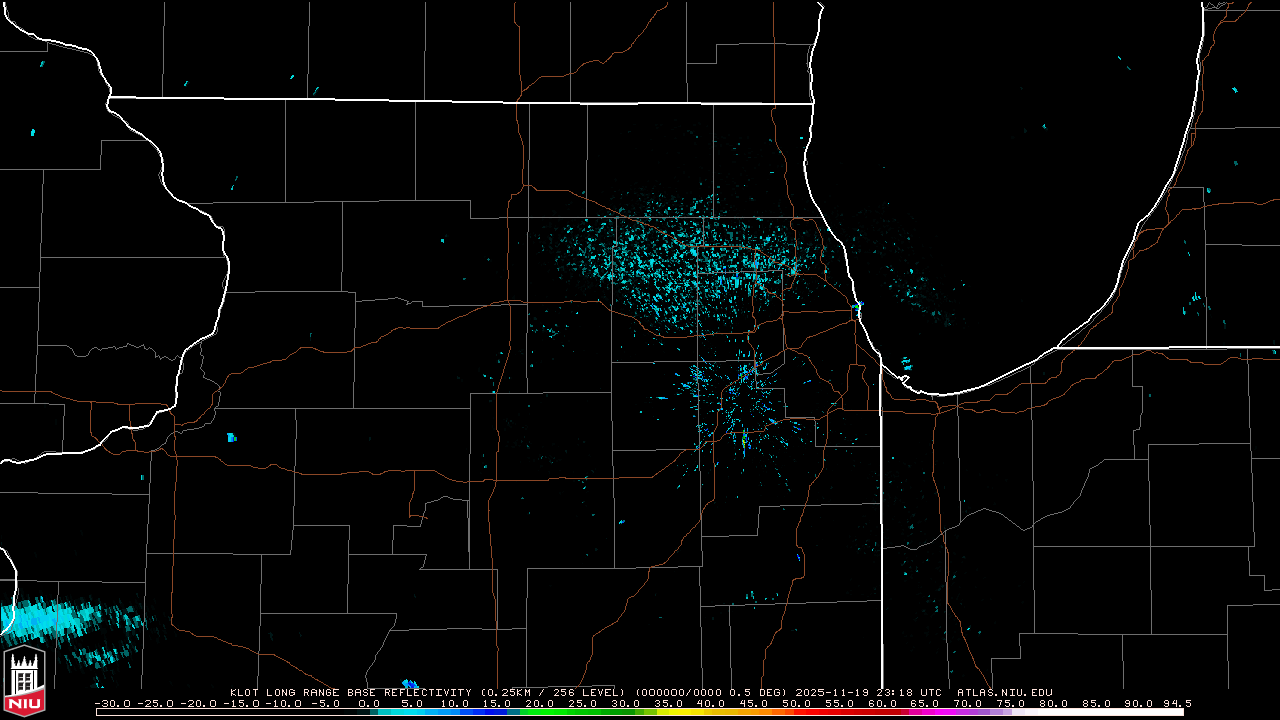Click the small cyan echo at bottom edge center
This screenshot has width=1280, height=720.
click(x=409, y=684)
